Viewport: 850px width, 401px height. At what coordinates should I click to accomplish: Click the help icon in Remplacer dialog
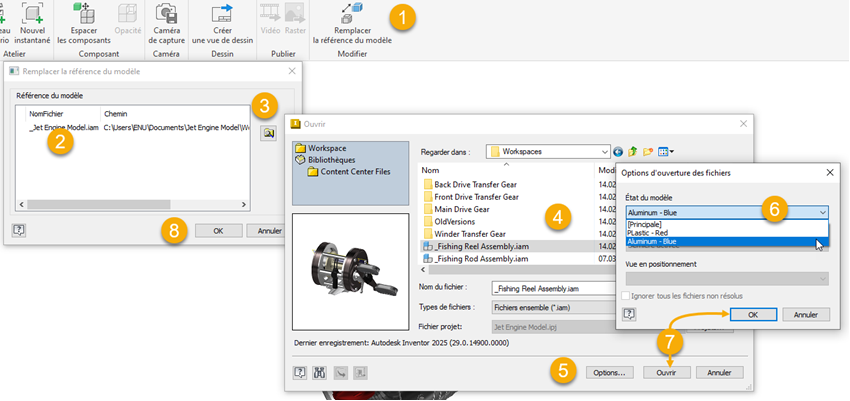[x=18, y=231]
